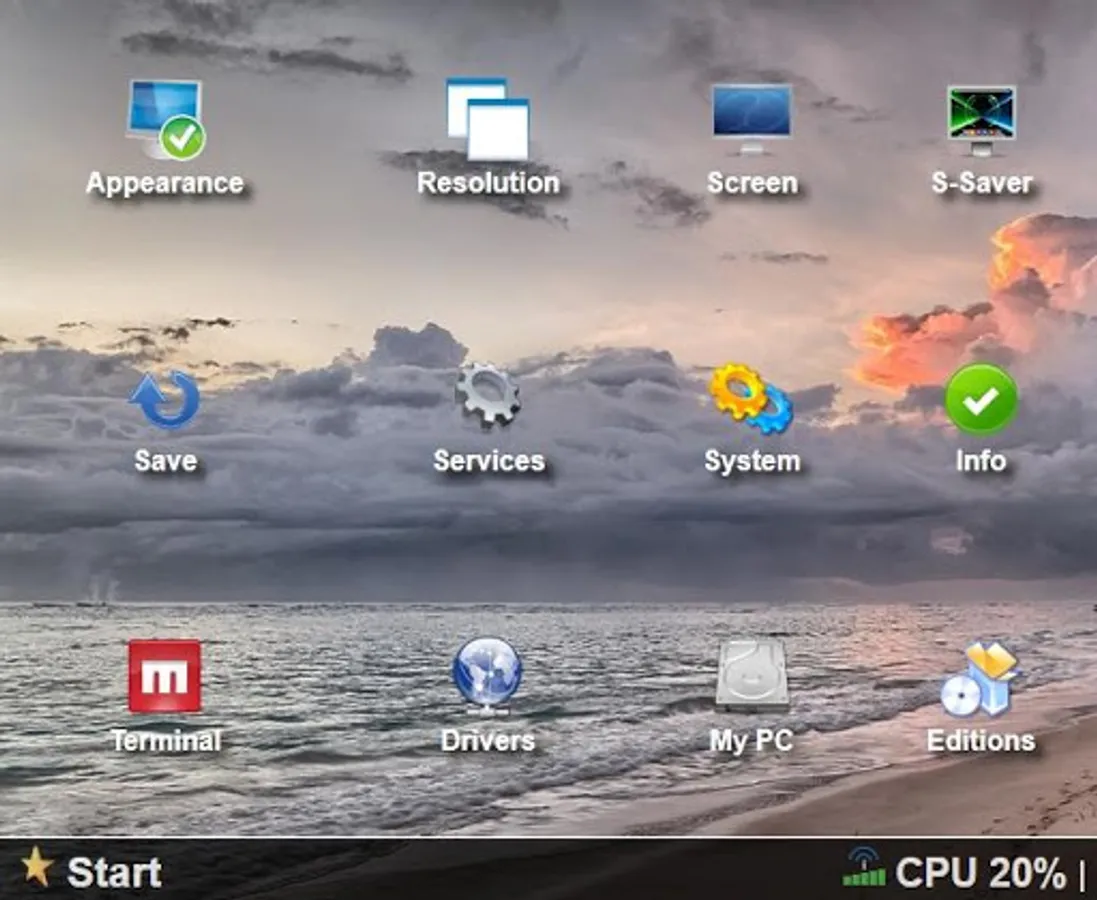The image size is (1097, 900).
Task: Click the network signal icon in taskbar
Action: click(864, 868)
